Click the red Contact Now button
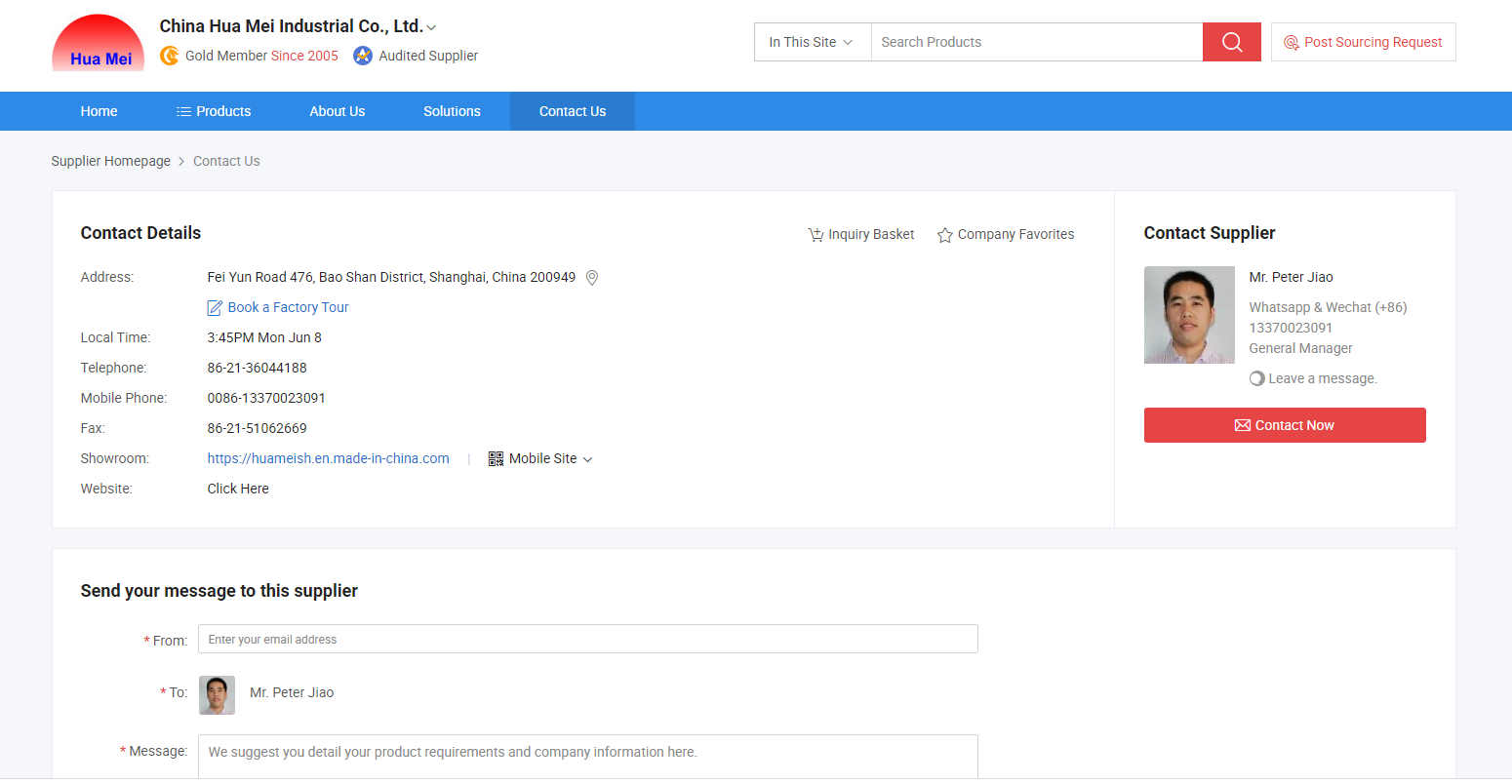The width and height of the screenshot is (1512, 784). (1285, 425)
